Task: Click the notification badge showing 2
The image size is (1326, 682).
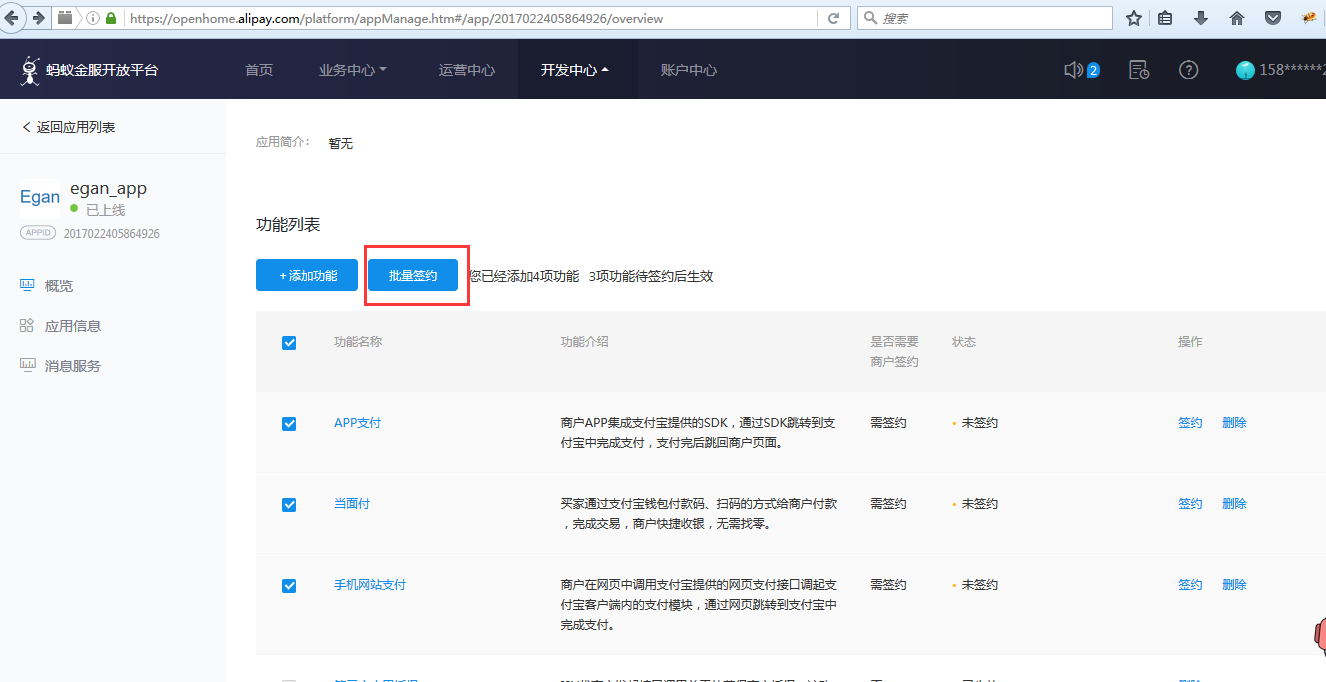Action: (x=1093, y=70)
